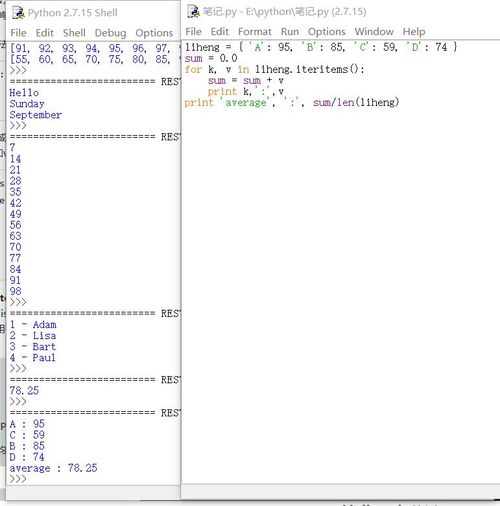Click the print average code line

coord(292,102)
